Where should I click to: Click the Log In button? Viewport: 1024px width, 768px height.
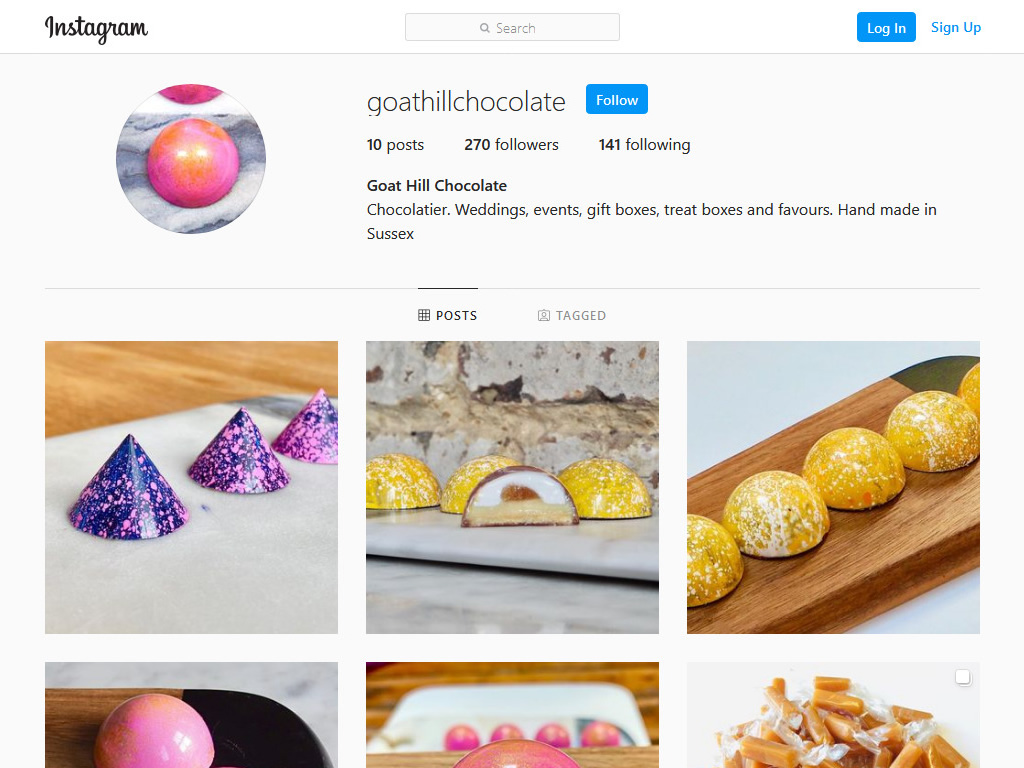(x=886, y=27)
